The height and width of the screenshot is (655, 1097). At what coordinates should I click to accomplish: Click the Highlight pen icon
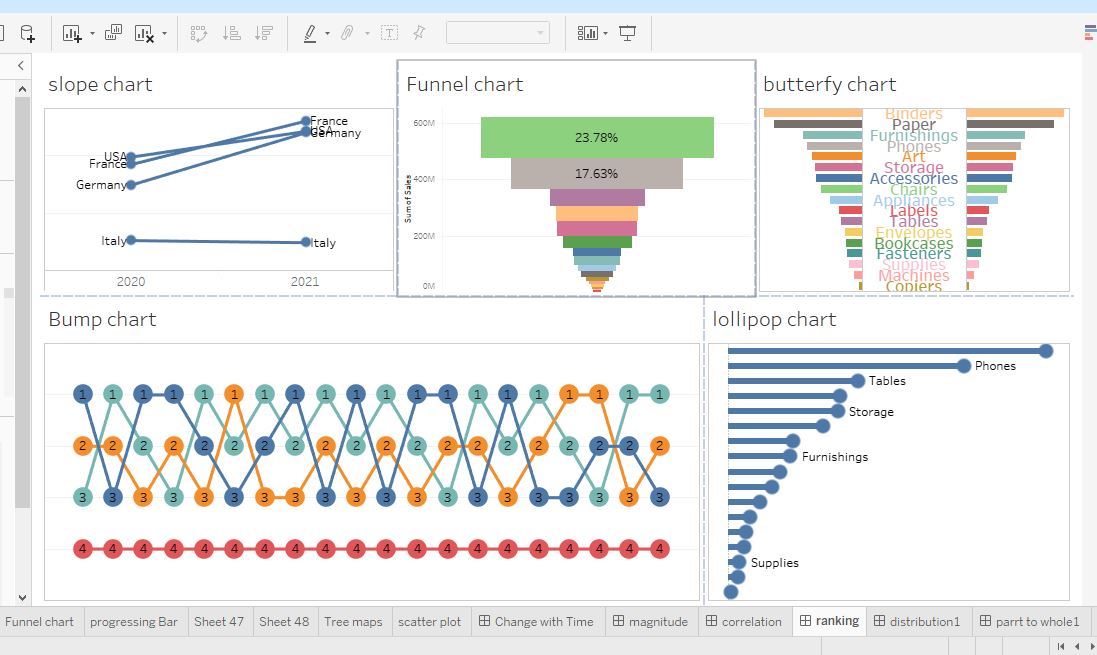[x=310, y=33]
